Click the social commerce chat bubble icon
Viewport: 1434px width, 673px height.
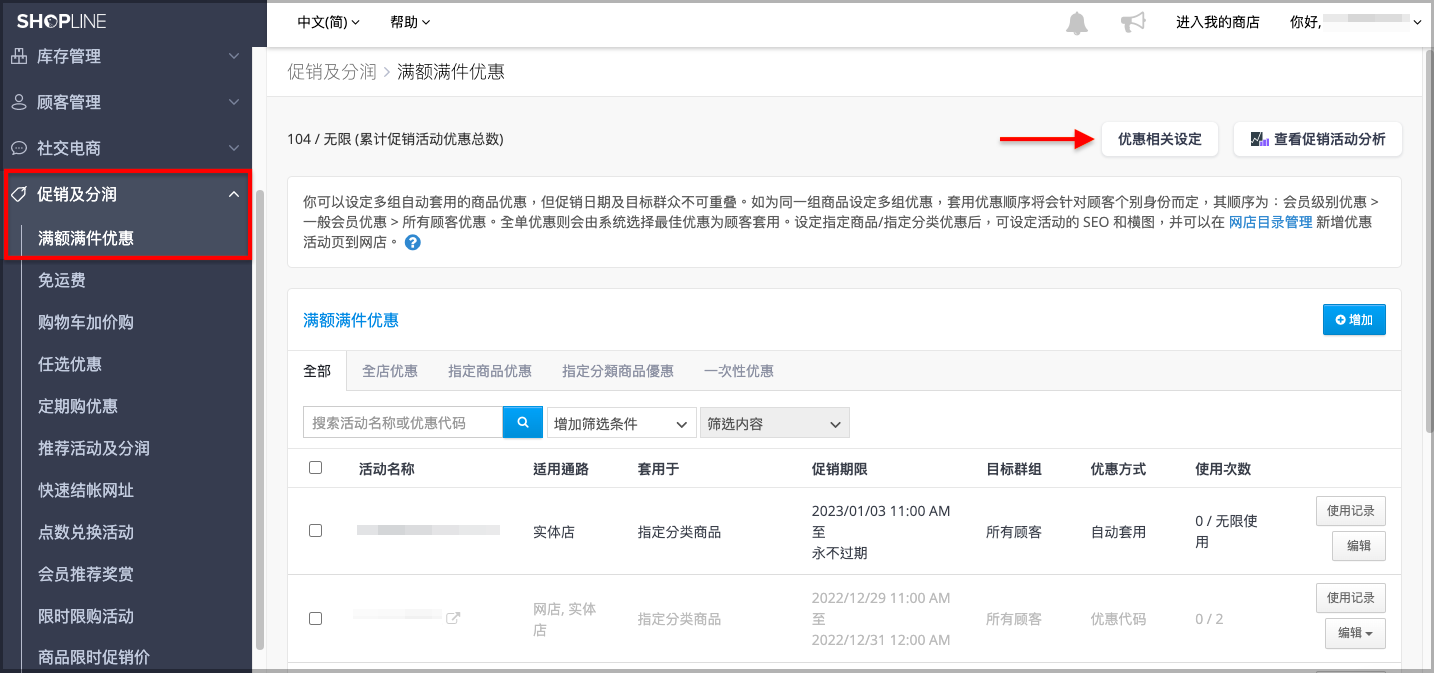tap(19, 148)
